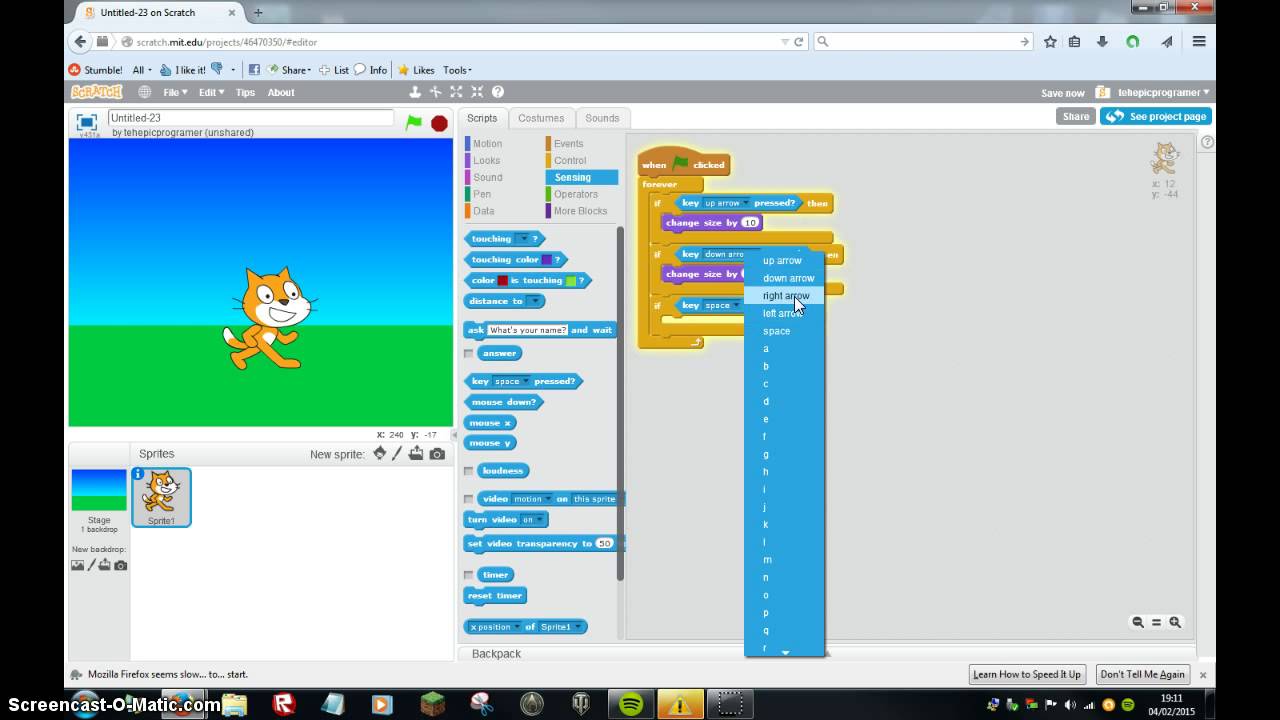Zoom in the scripts area
The height and width of the screenshot is (720, 1280).
[x=1175, y=622]
